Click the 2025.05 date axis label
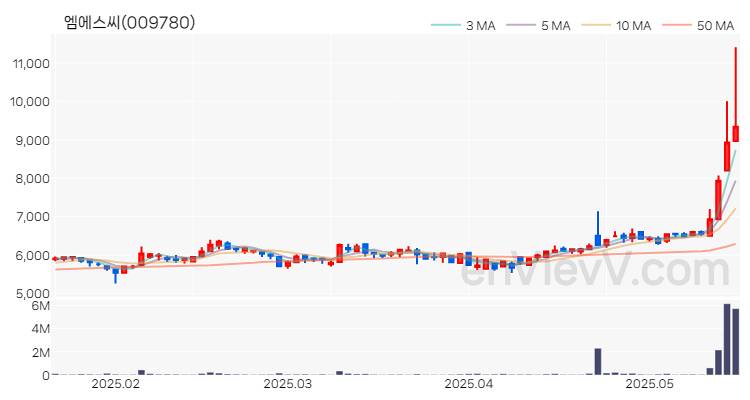Viewport: 750px width, 400px height. click(x=650, y=384)
